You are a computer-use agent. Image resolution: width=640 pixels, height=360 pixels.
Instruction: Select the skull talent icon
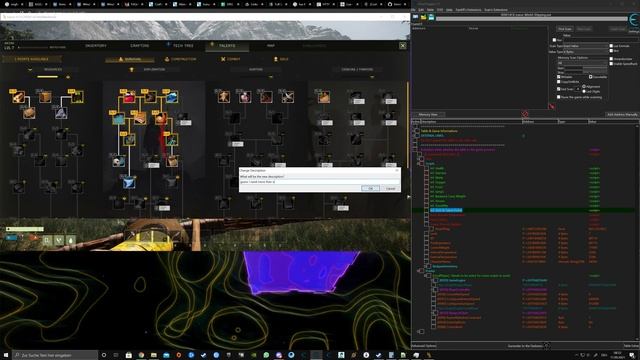[x=118, y=162]
